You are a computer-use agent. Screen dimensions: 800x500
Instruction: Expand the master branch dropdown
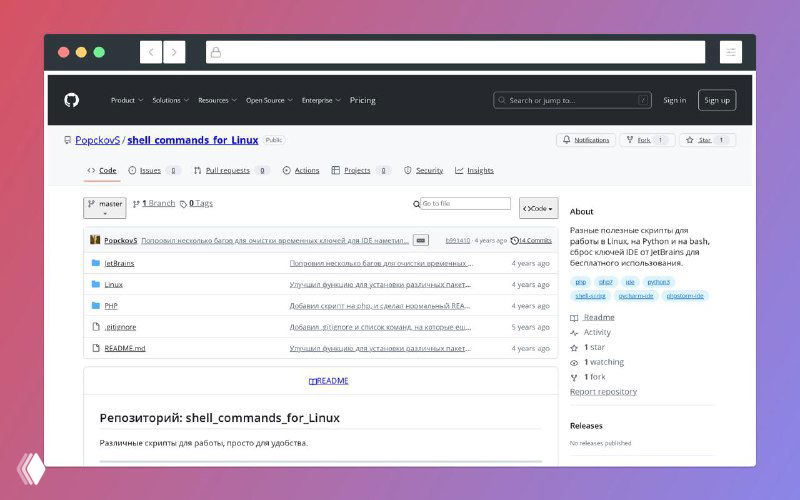(x=105, y=207)
